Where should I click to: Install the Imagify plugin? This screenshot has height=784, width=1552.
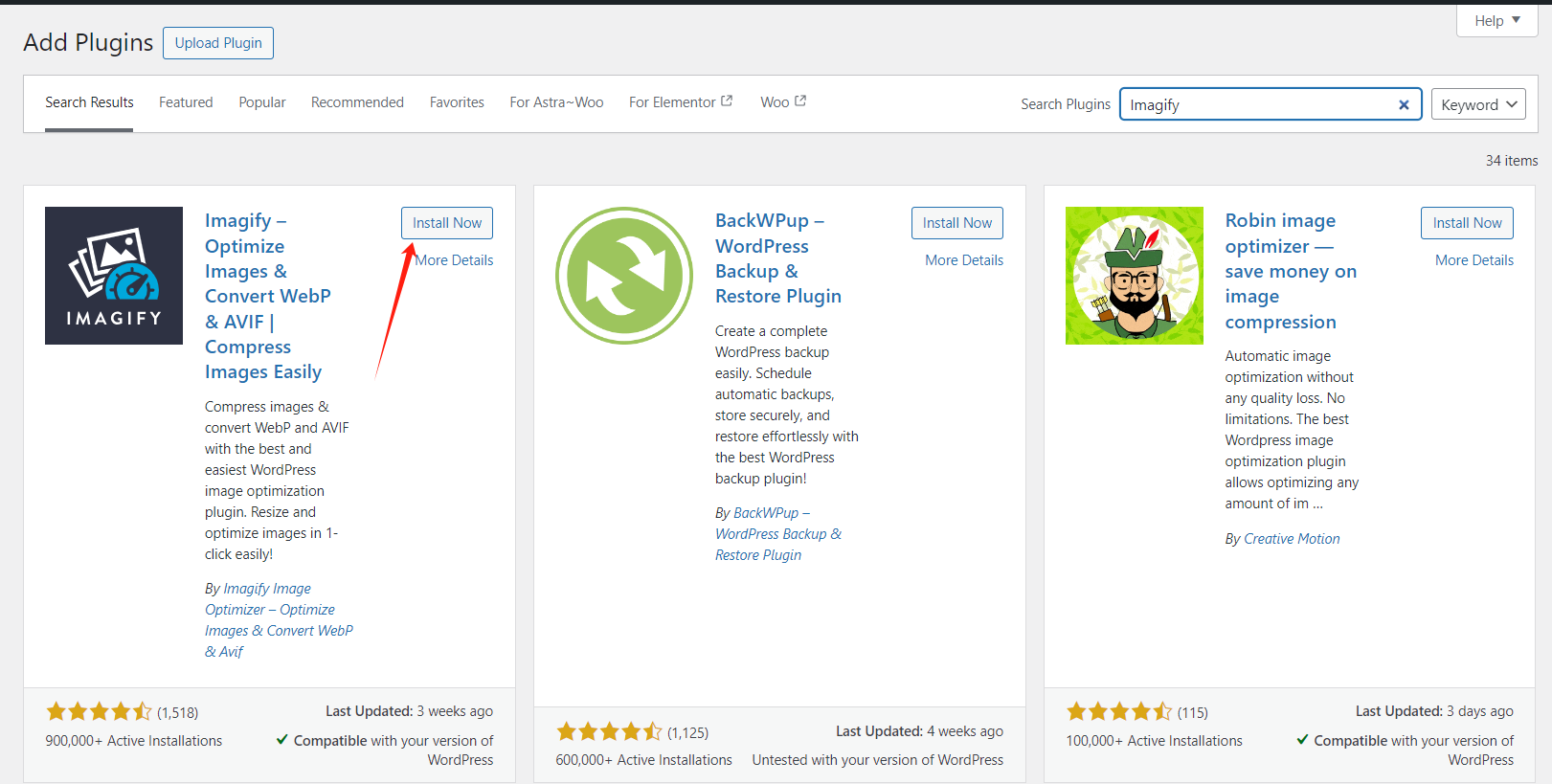tap(447, 223)
